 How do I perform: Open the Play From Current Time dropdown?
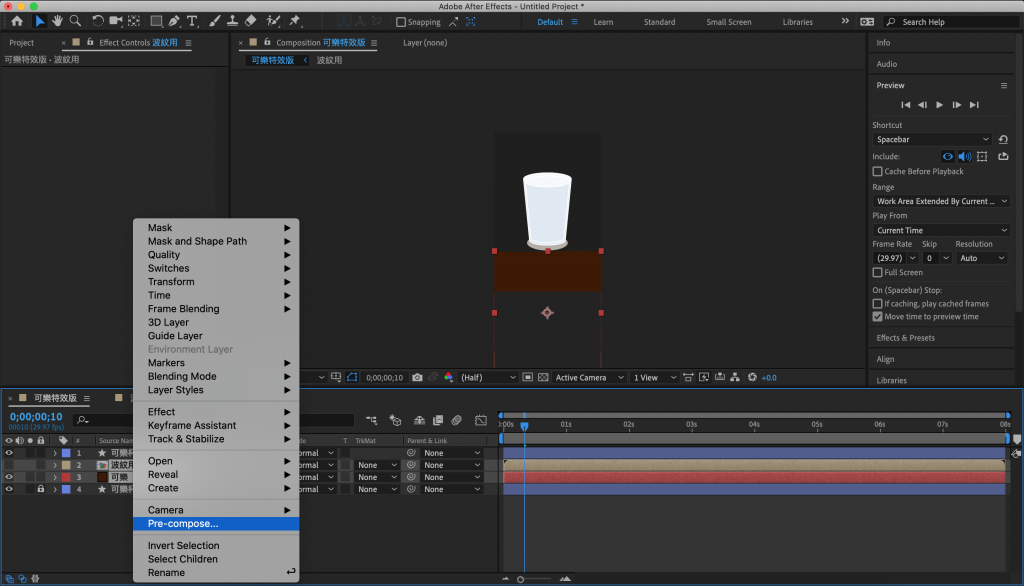tap(940, 230)
